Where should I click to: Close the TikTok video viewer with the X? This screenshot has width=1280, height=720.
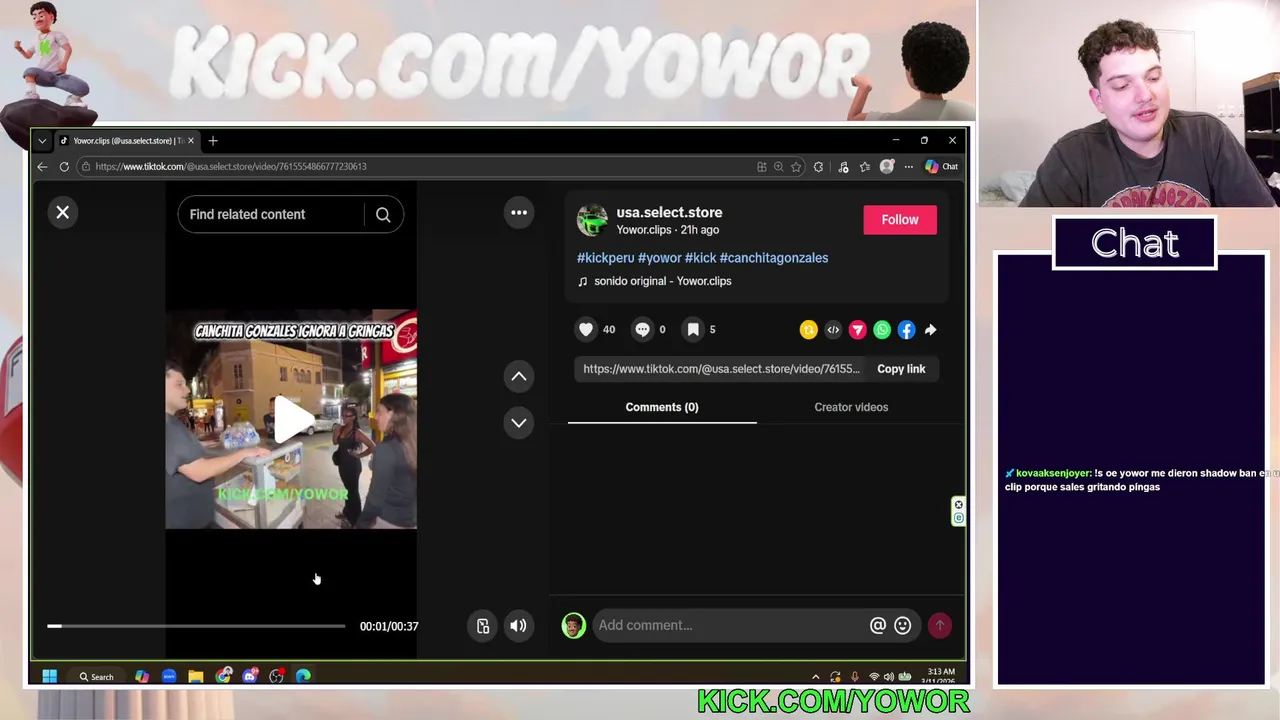click(62, 212)
